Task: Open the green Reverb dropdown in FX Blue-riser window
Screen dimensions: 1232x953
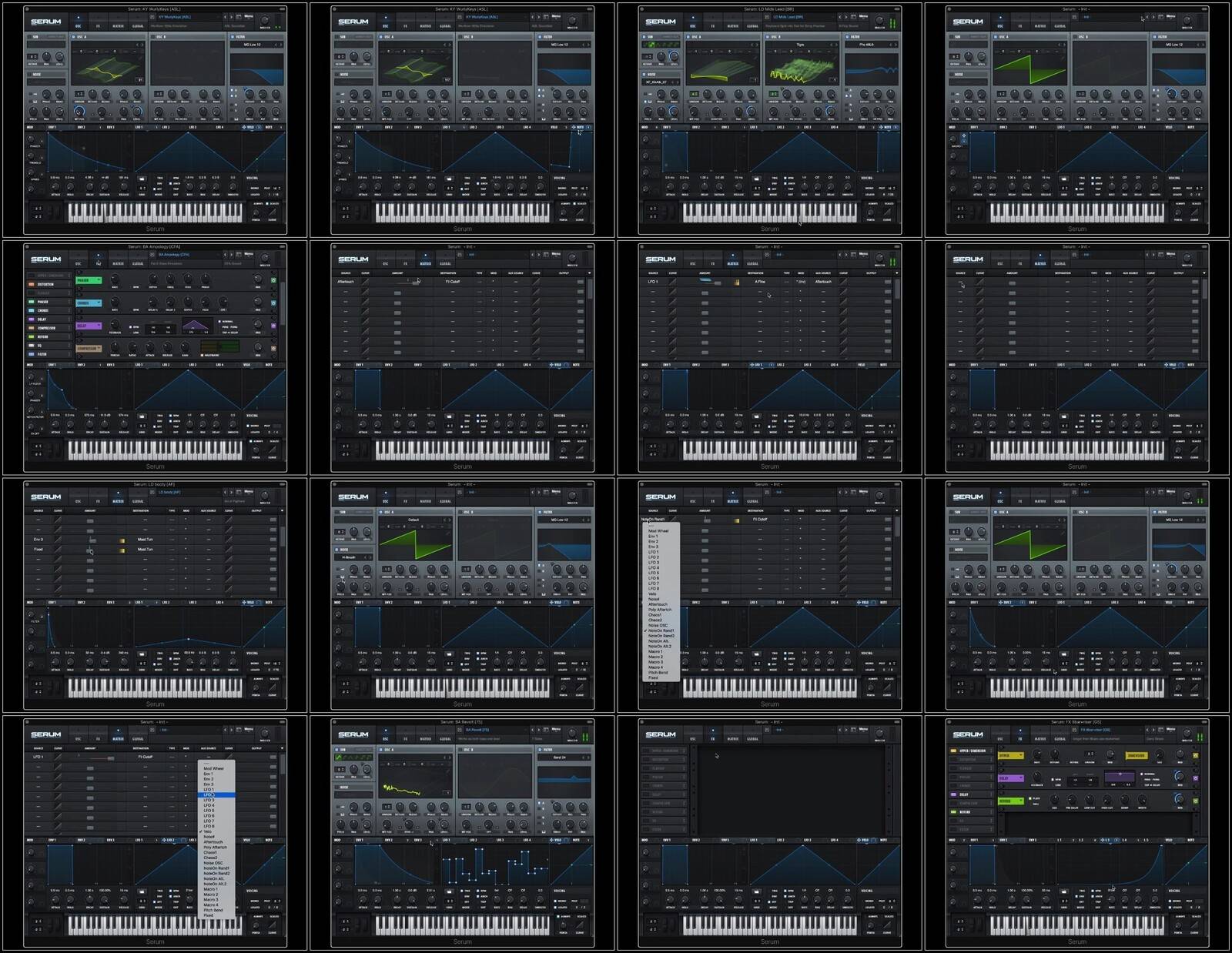Action: tap(1011, 801)
